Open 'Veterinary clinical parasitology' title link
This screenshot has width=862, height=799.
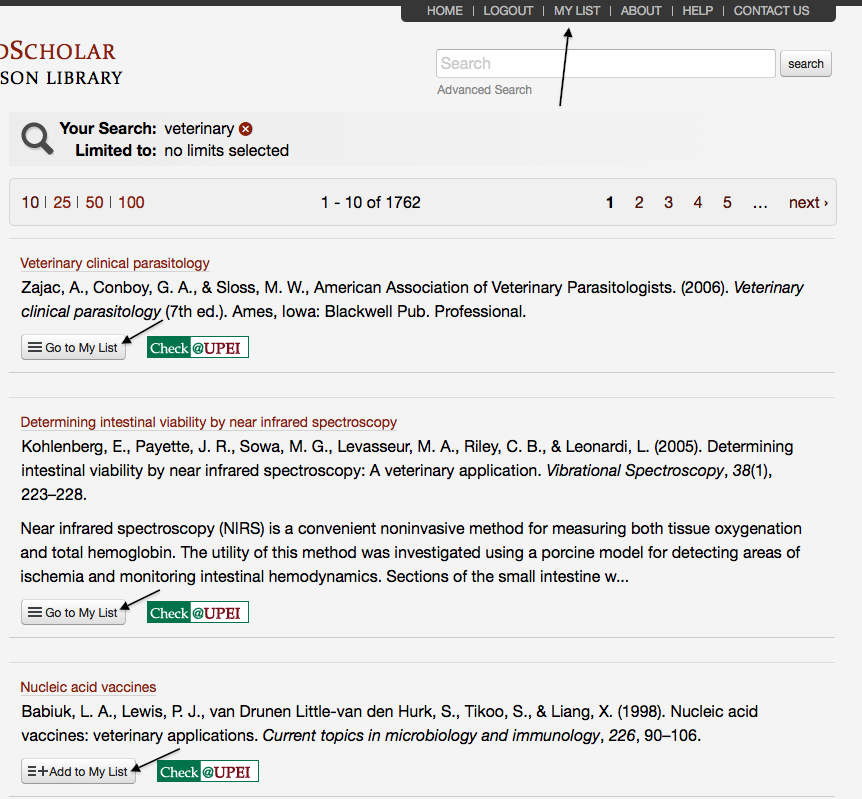[115, 263]
